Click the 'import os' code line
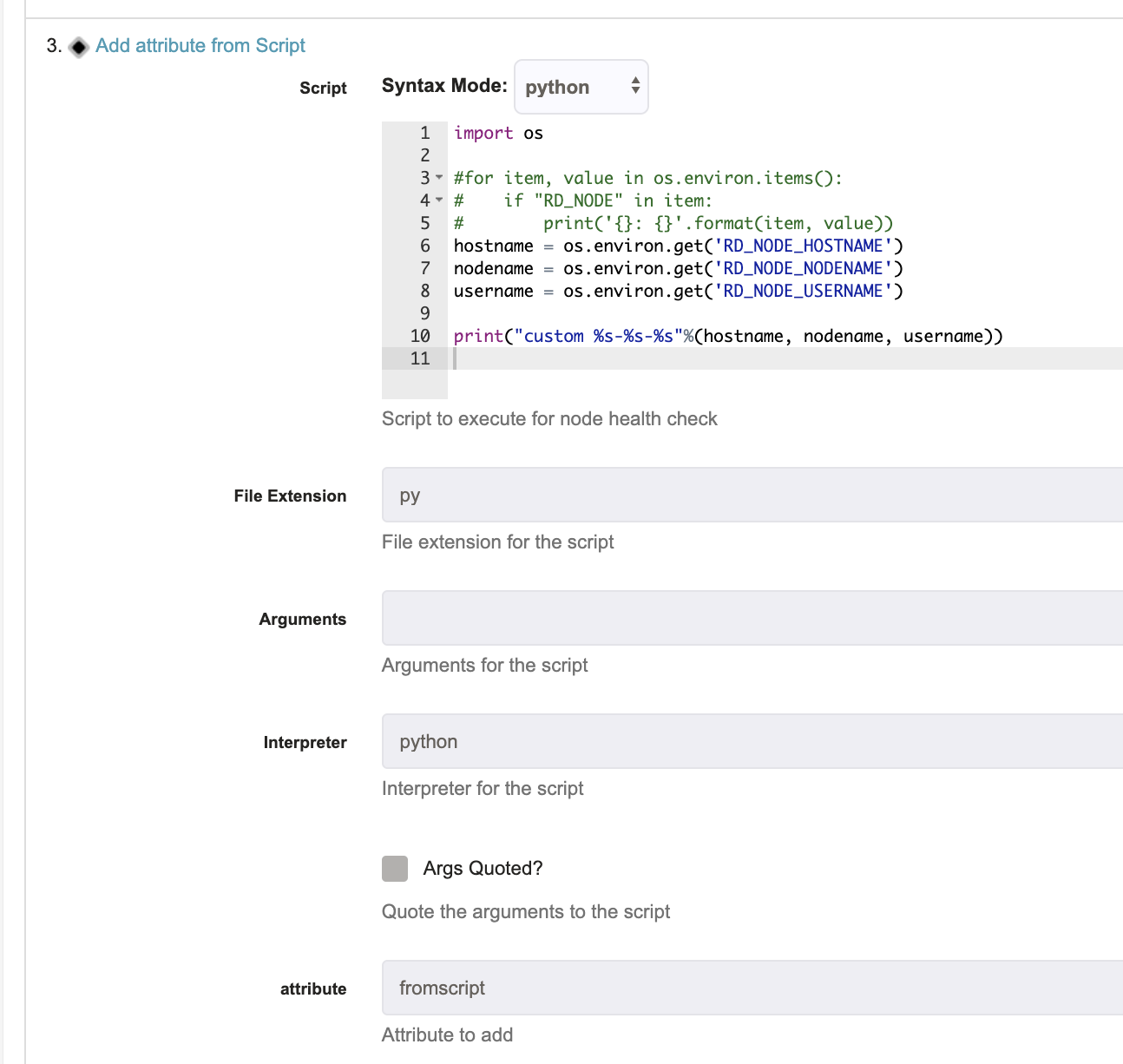 [498, 133]
